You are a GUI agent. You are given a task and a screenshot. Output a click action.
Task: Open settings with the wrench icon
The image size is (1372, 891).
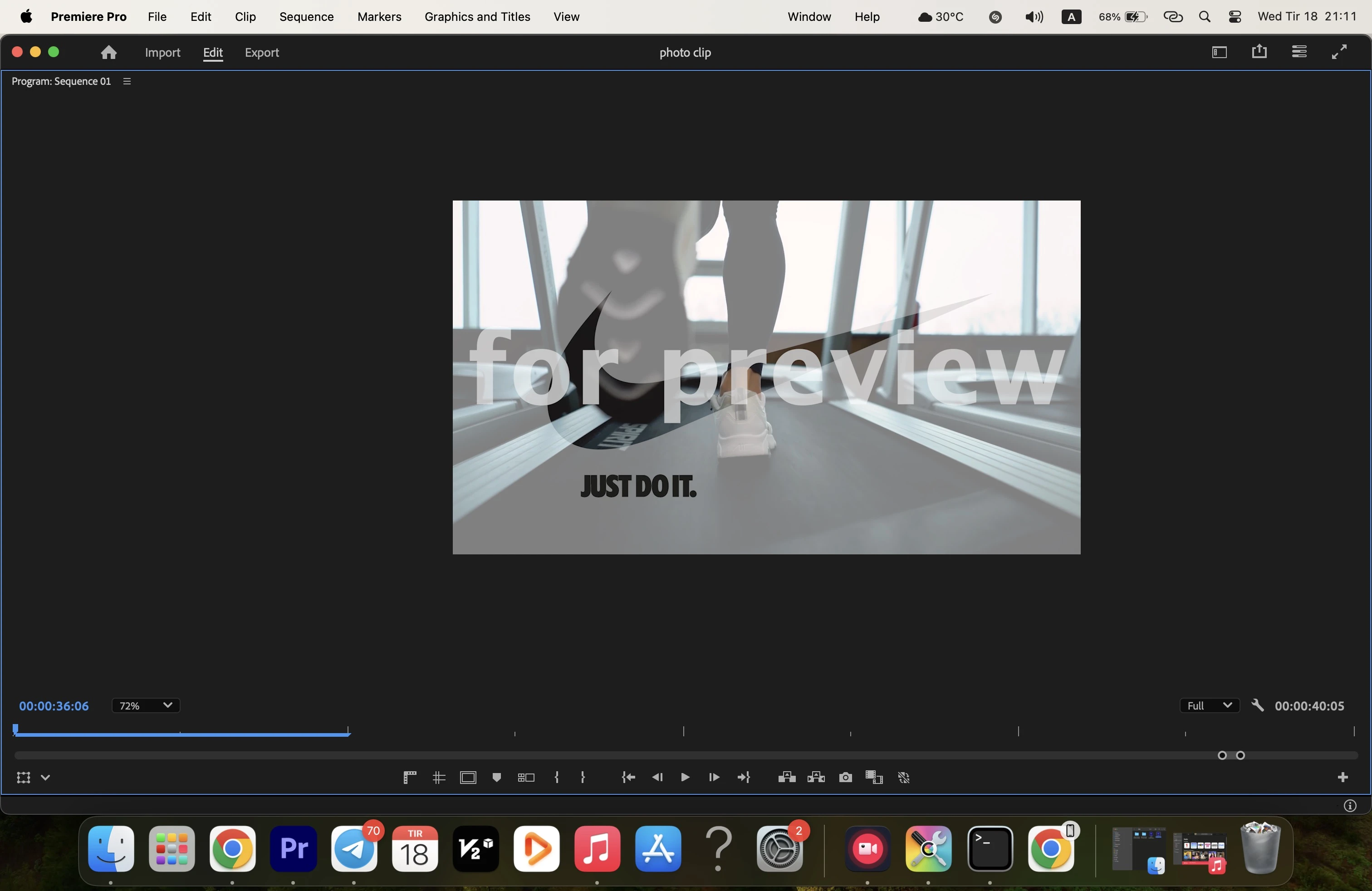[1257, 705]
